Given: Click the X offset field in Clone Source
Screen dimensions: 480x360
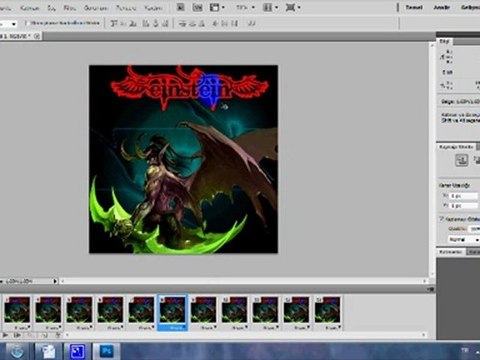Looking at the screenshot, I should [464, 196].
